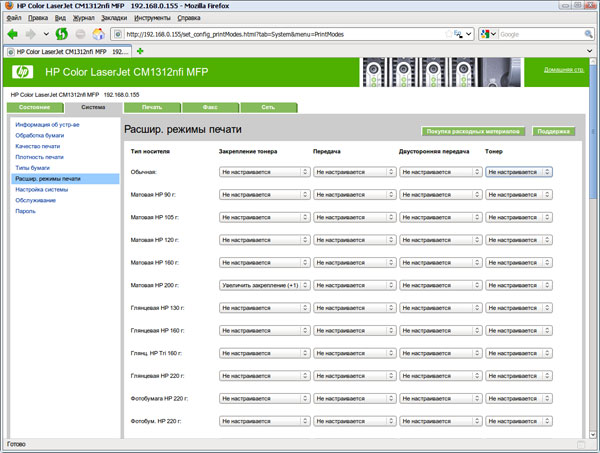
Task: Click the green Back arrow in Firefox
Action: 13,34
